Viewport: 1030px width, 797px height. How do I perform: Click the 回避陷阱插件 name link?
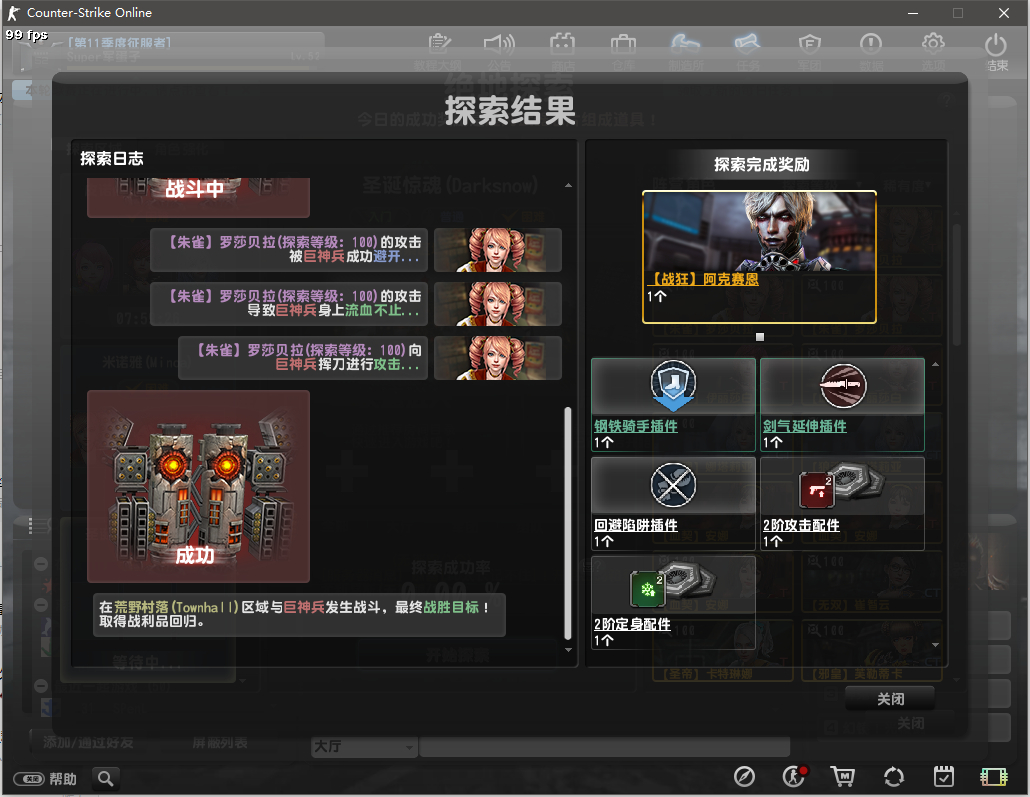click(635, 525)
